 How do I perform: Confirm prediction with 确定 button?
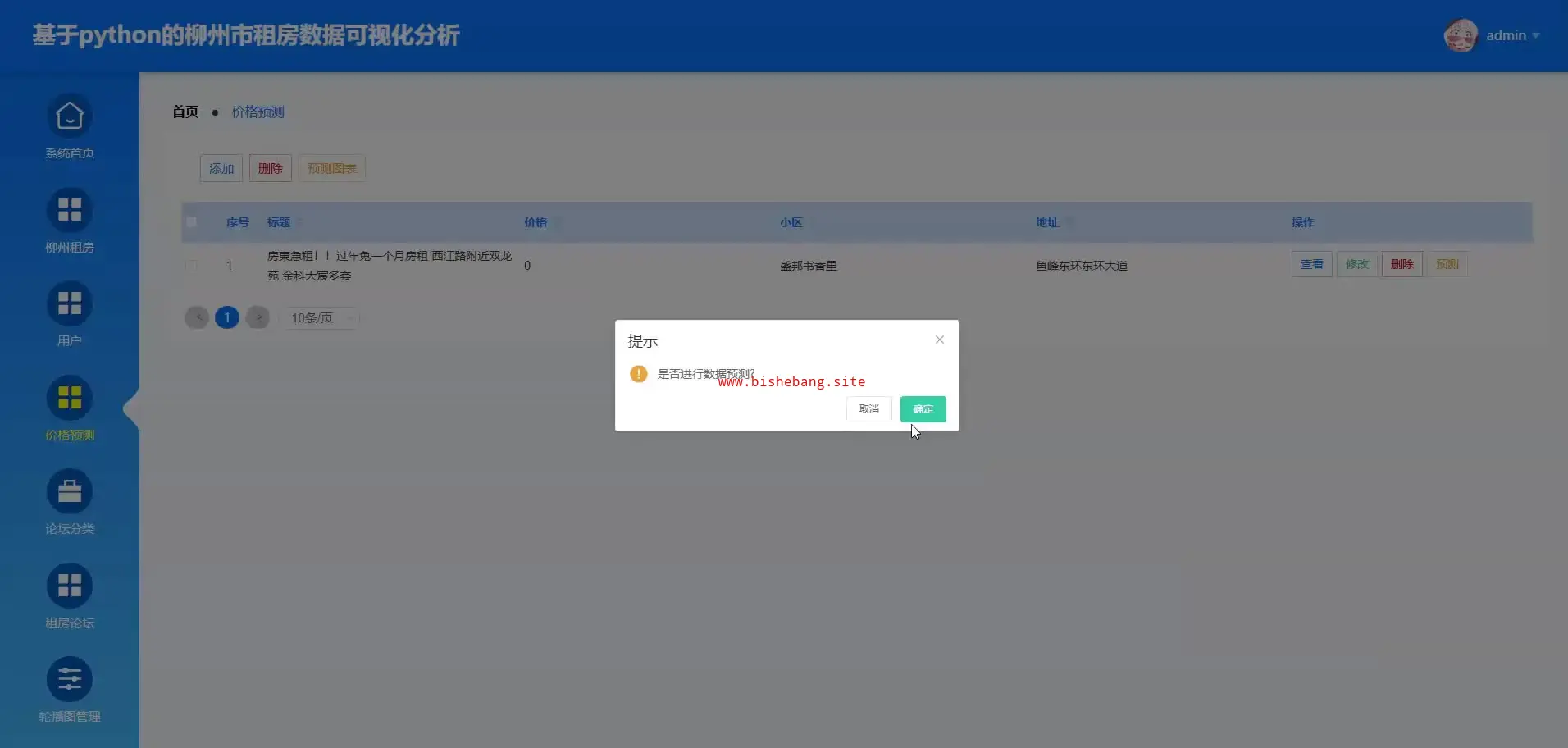[923, 409]
